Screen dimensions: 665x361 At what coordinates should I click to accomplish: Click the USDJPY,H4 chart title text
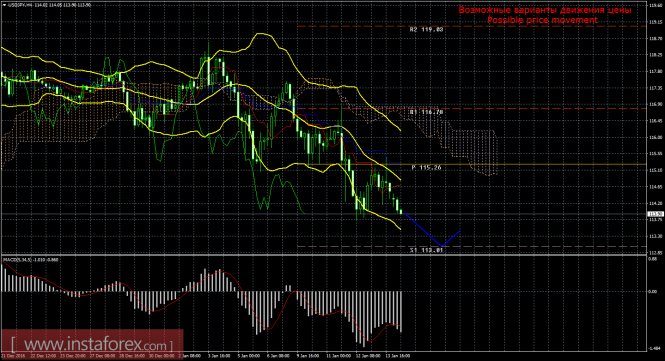pos(17,5)
